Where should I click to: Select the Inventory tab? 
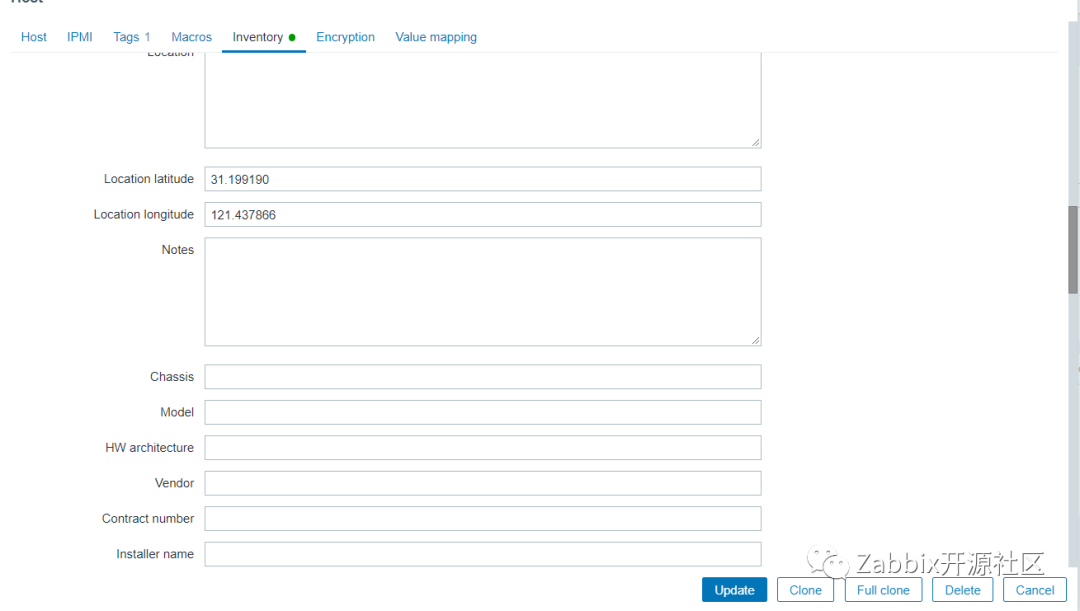click(258, 37)
